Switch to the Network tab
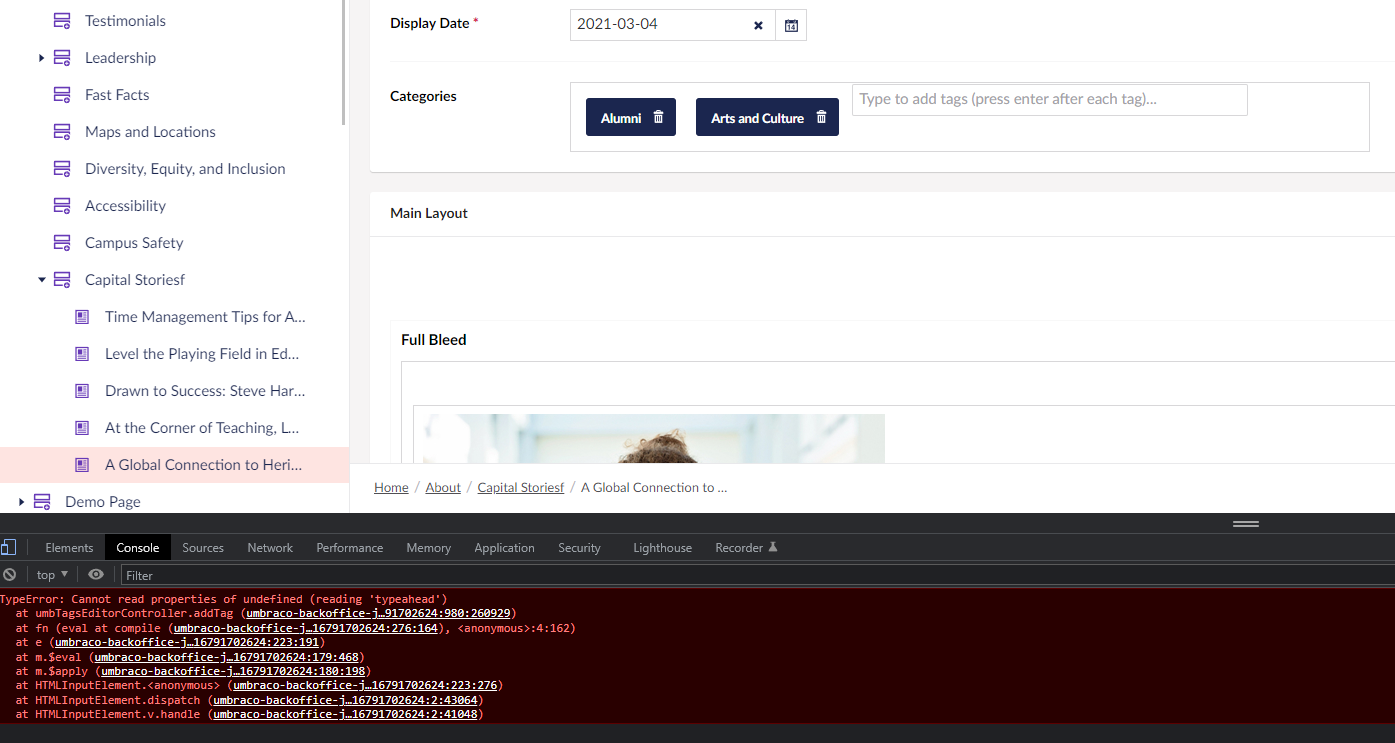 tap(270, 547)
